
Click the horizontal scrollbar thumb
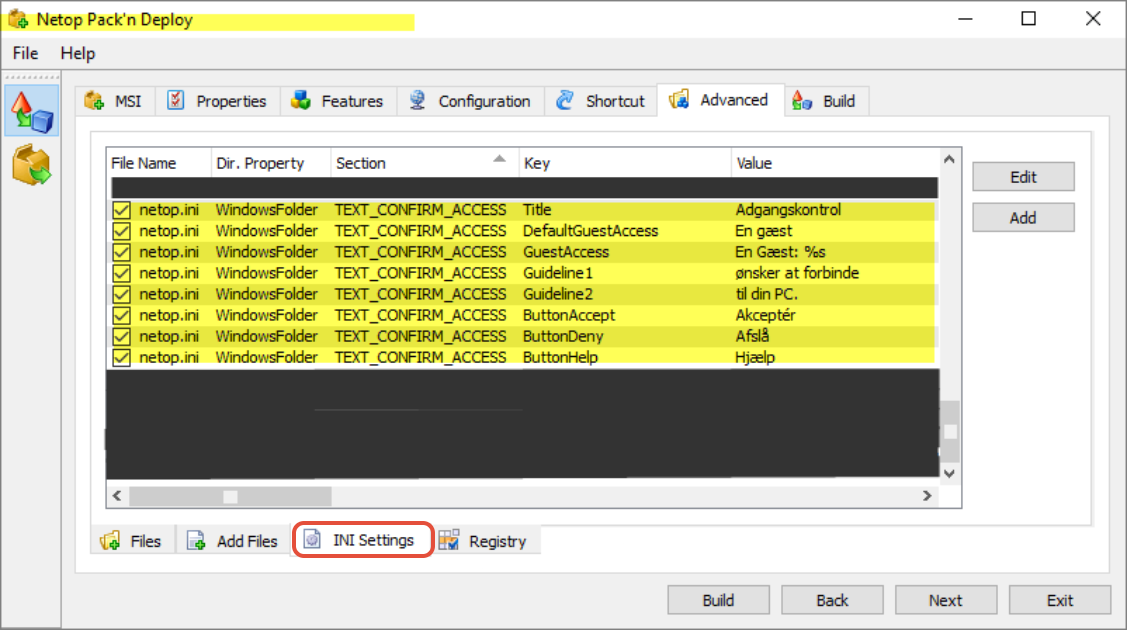230,496
